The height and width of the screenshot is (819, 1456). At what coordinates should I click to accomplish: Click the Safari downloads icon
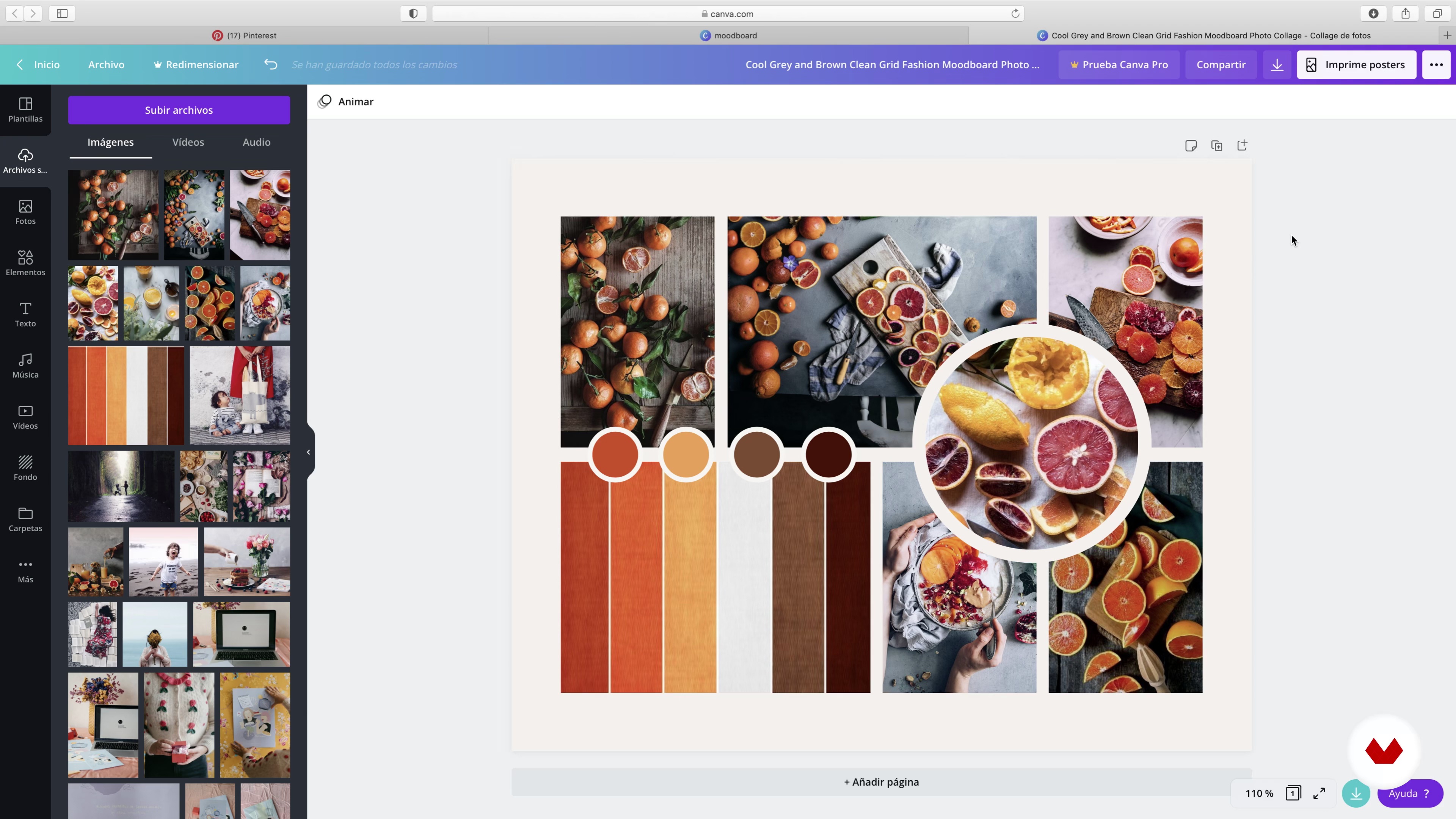click(1373, 14)
